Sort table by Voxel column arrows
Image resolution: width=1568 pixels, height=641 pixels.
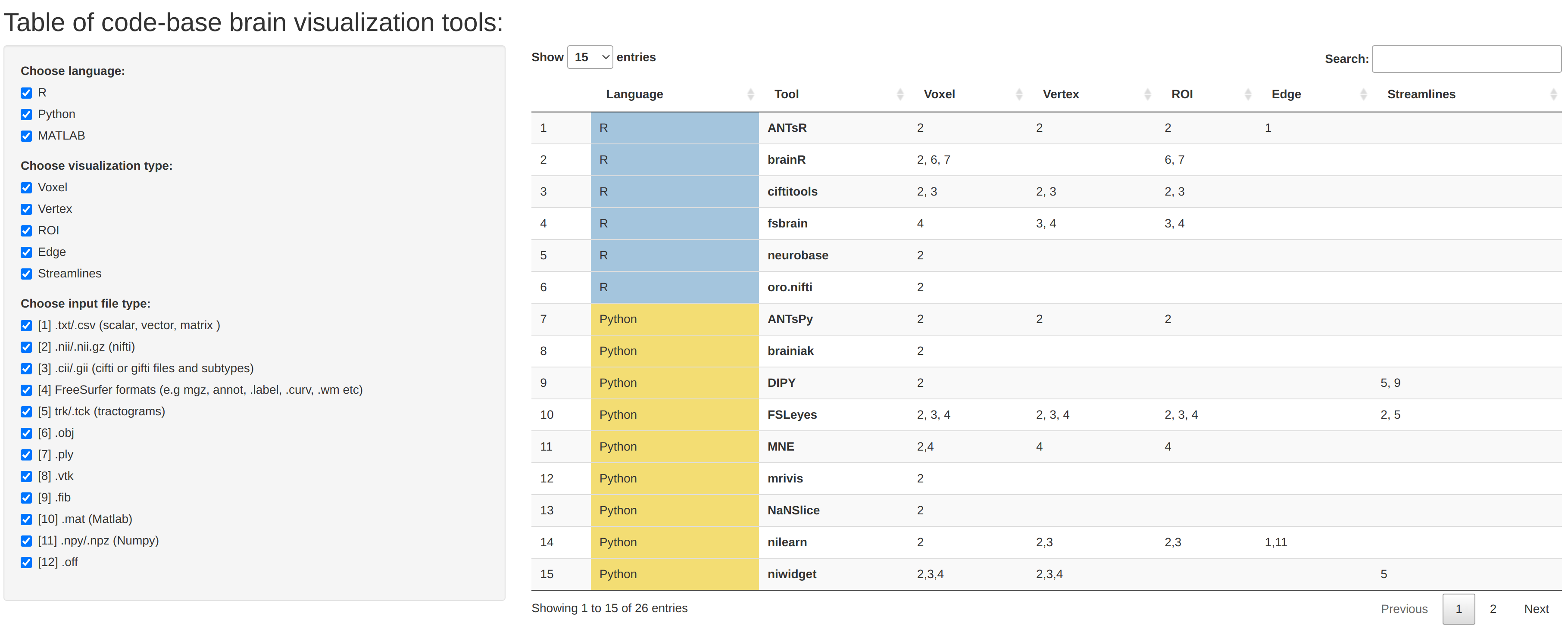(x=1020, y=94)
